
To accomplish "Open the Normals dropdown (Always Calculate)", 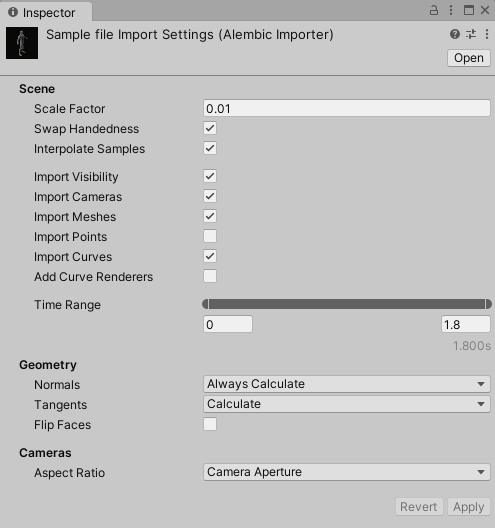I will coord(347,384).
